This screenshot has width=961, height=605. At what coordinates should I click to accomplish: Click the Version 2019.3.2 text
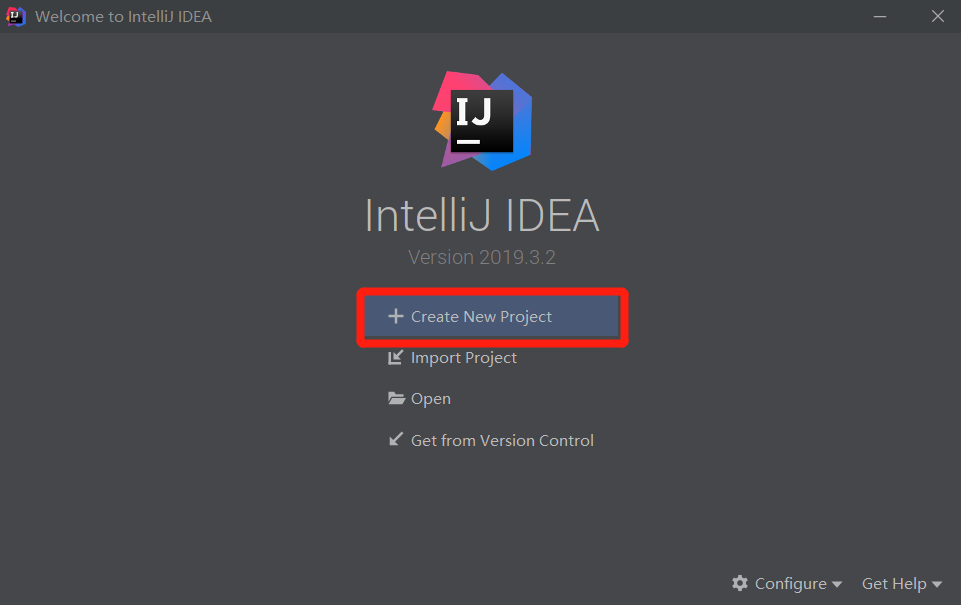click(x=482, y=257)
